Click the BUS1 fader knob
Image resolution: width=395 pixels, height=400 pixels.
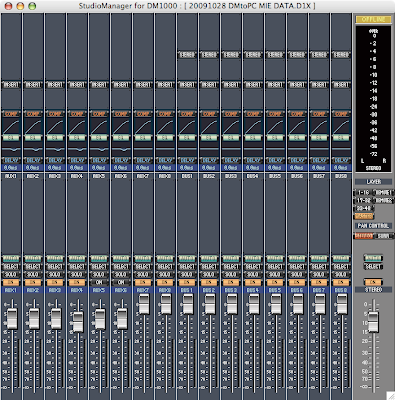coord(188,304)
